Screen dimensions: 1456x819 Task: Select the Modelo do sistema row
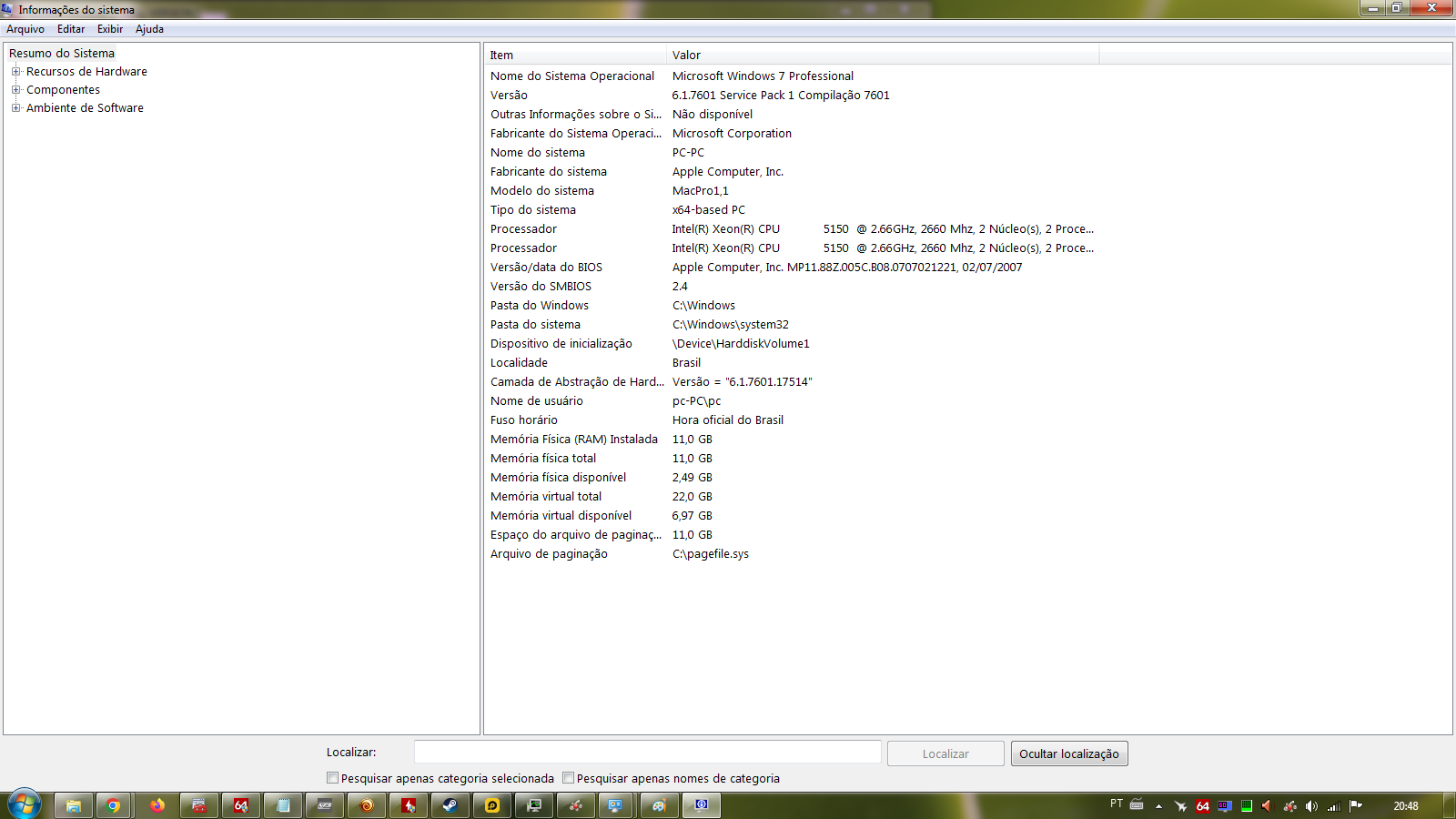(792, 191)
